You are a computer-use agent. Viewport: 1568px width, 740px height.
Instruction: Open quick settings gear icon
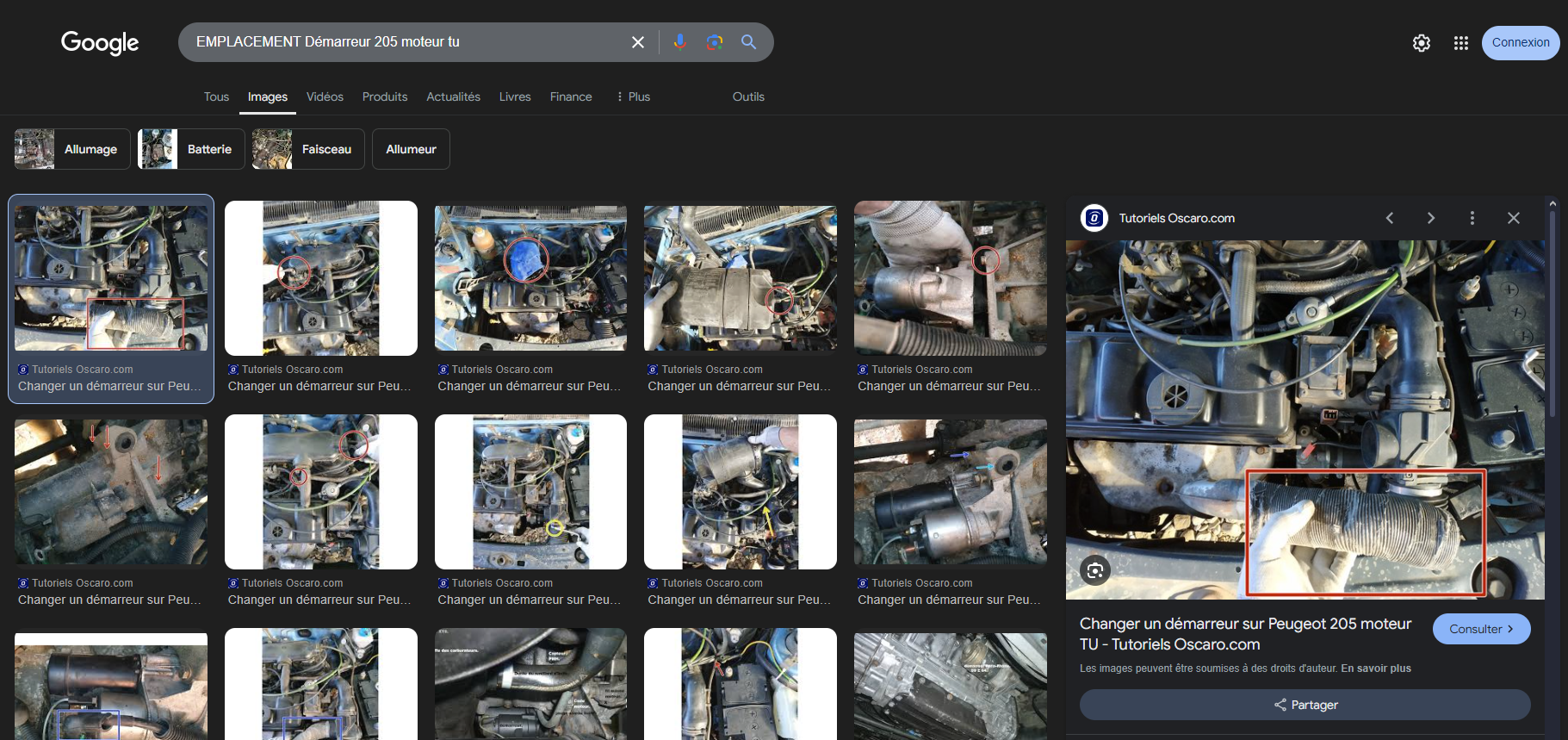1422,43
